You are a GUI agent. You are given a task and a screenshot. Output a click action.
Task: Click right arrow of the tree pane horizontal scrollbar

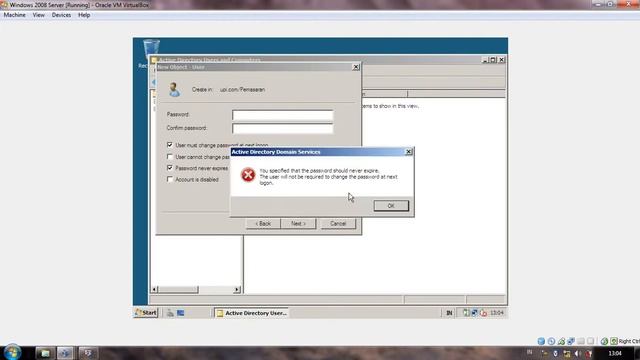click(237, 289)
